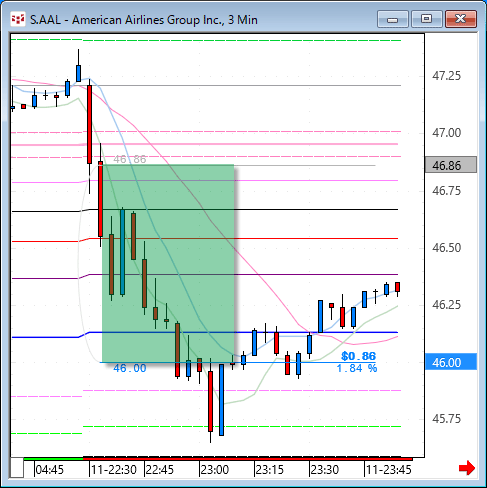Click the 11-23:45 time axis label
Viewport: 487px width, 488px height.
[x=389, y=470]
